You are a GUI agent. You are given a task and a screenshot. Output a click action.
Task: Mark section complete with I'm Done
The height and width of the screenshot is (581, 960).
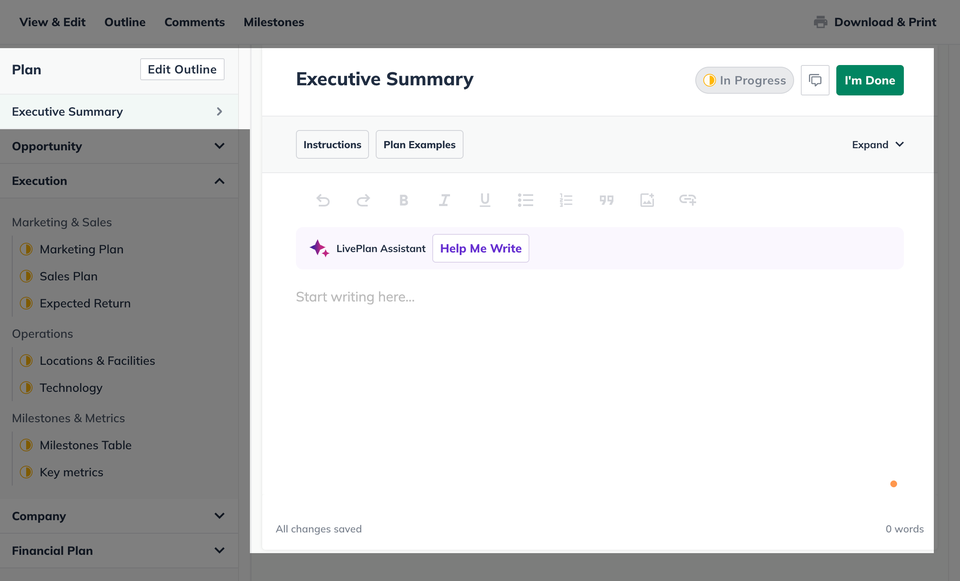tap(870, 80)
